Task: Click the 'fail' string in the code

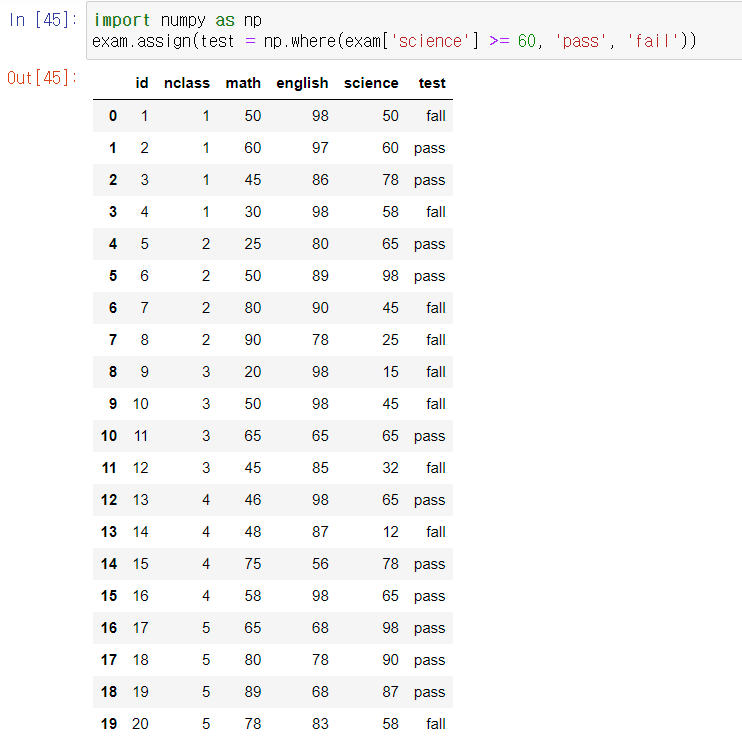Action: pos(652,41)
